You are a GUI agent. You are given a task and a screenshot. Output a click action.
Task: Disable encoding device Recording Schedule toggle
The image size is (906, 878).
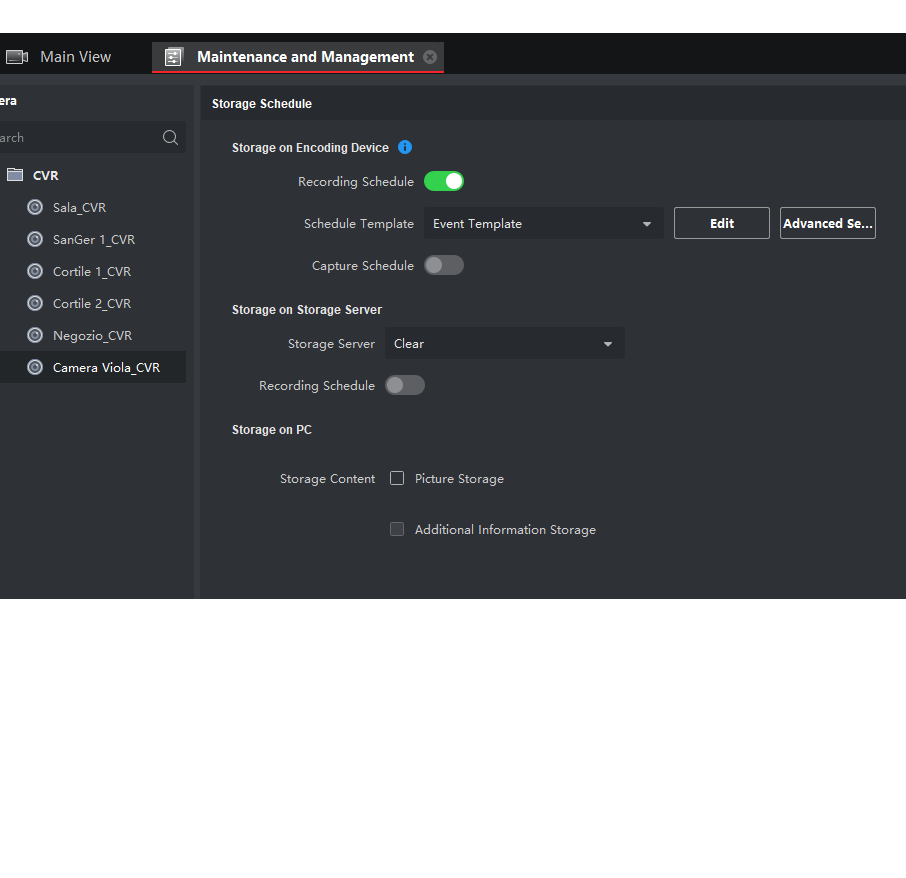click(x=444, y=182)
